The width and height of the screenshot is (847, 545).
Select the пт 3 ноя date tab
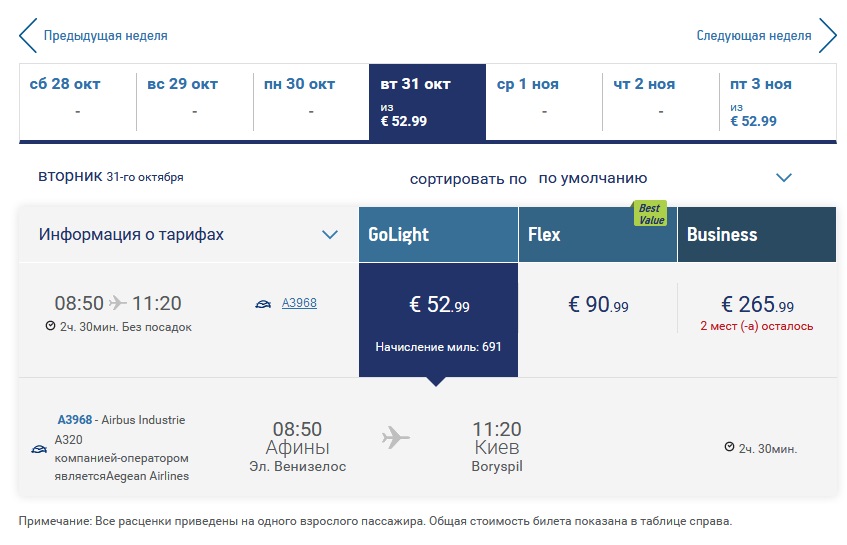click(x=777, y=102)
